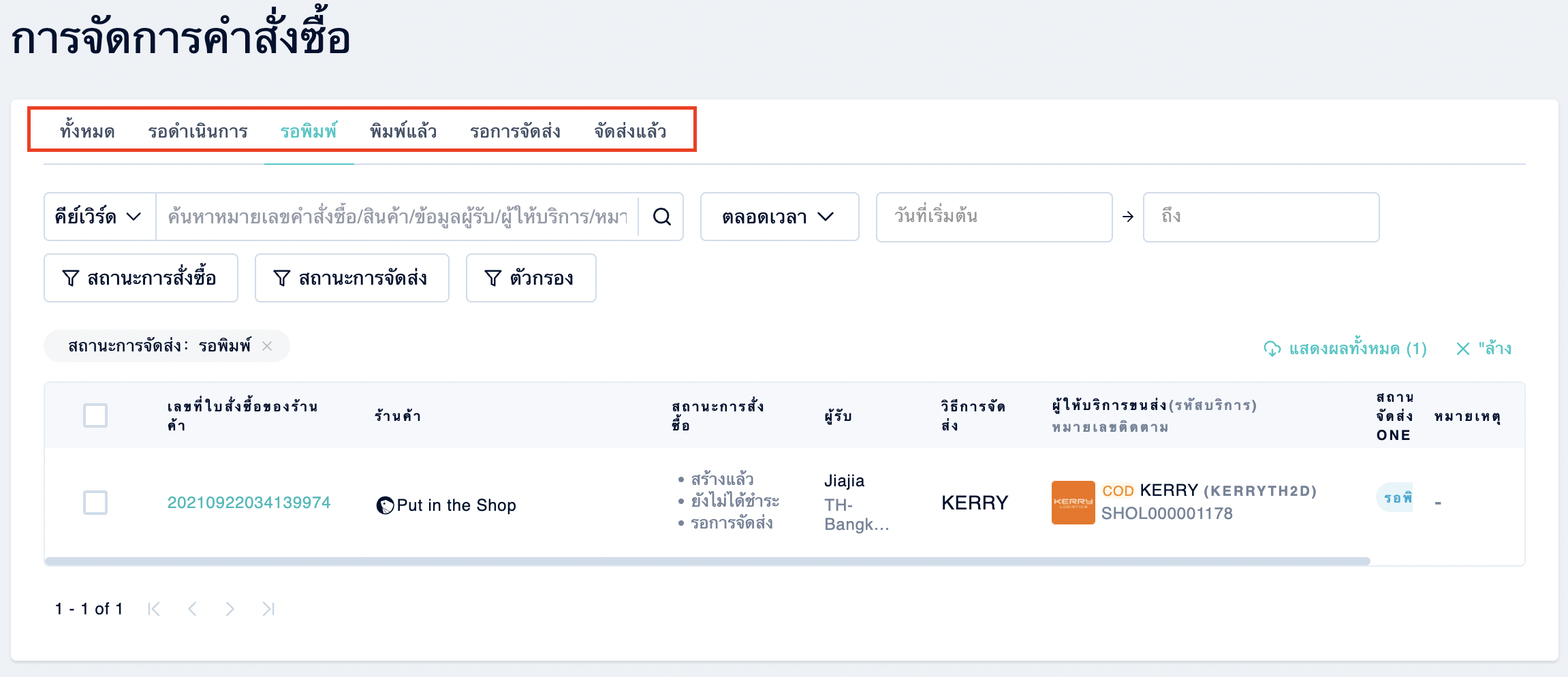Go to the next page arrow
The height and width of the screenshot is (677, 1568).
[230, 609]
